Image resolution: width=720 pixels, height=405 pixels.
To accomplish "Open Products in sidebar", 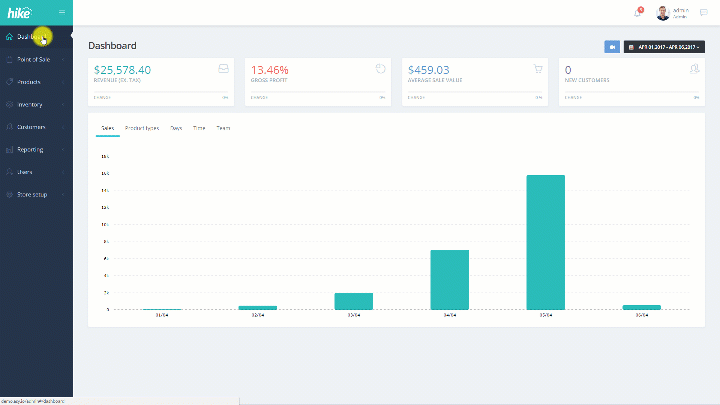I will pos(28,82).
